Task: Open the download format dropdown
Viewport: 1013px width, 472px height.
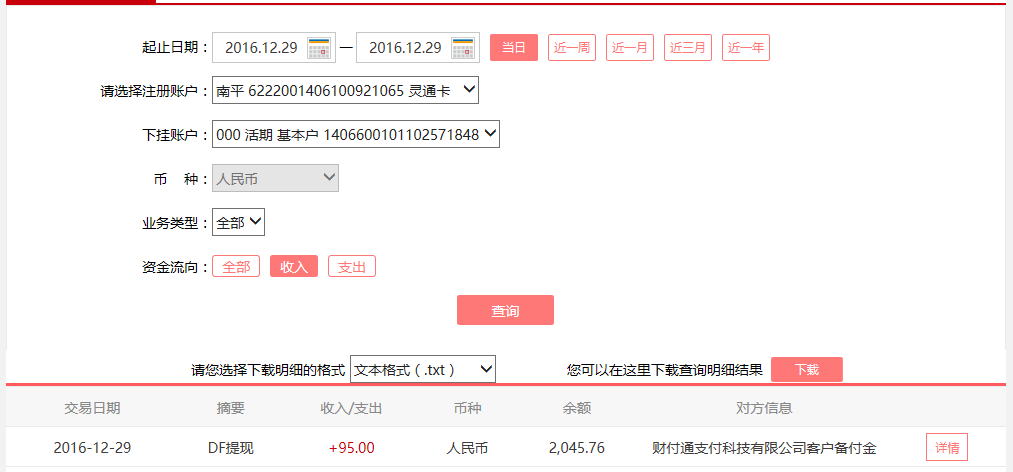Action: 422,369
